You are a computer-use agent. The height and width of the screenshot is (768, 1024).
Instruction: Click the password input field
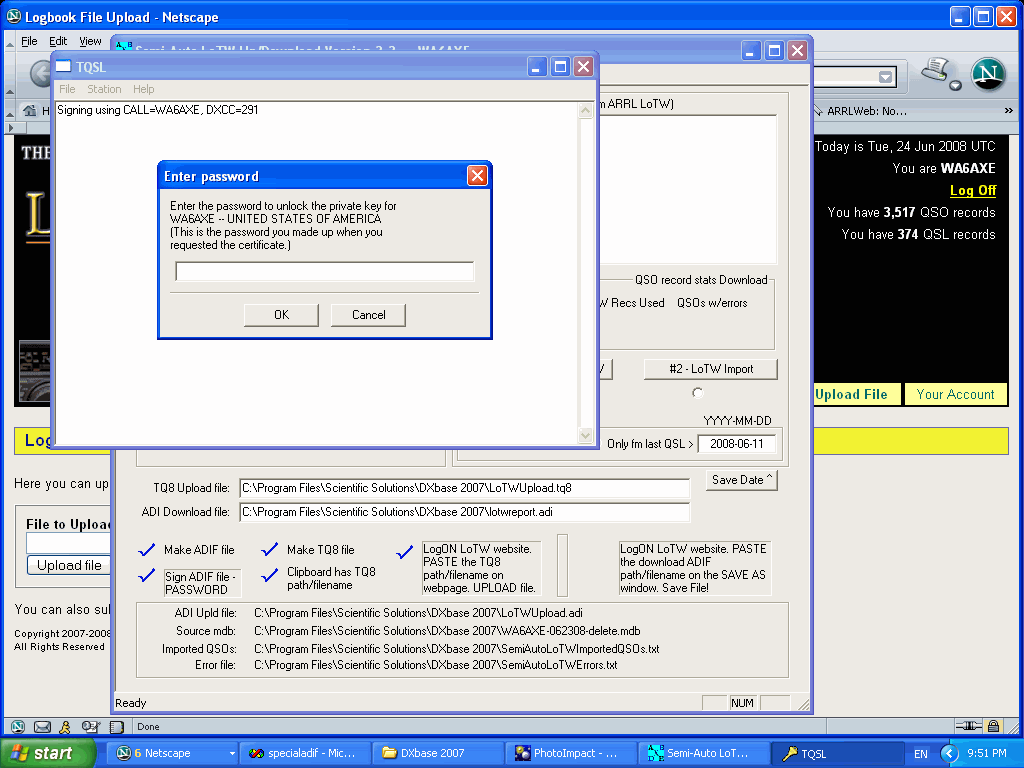[325, 271]
